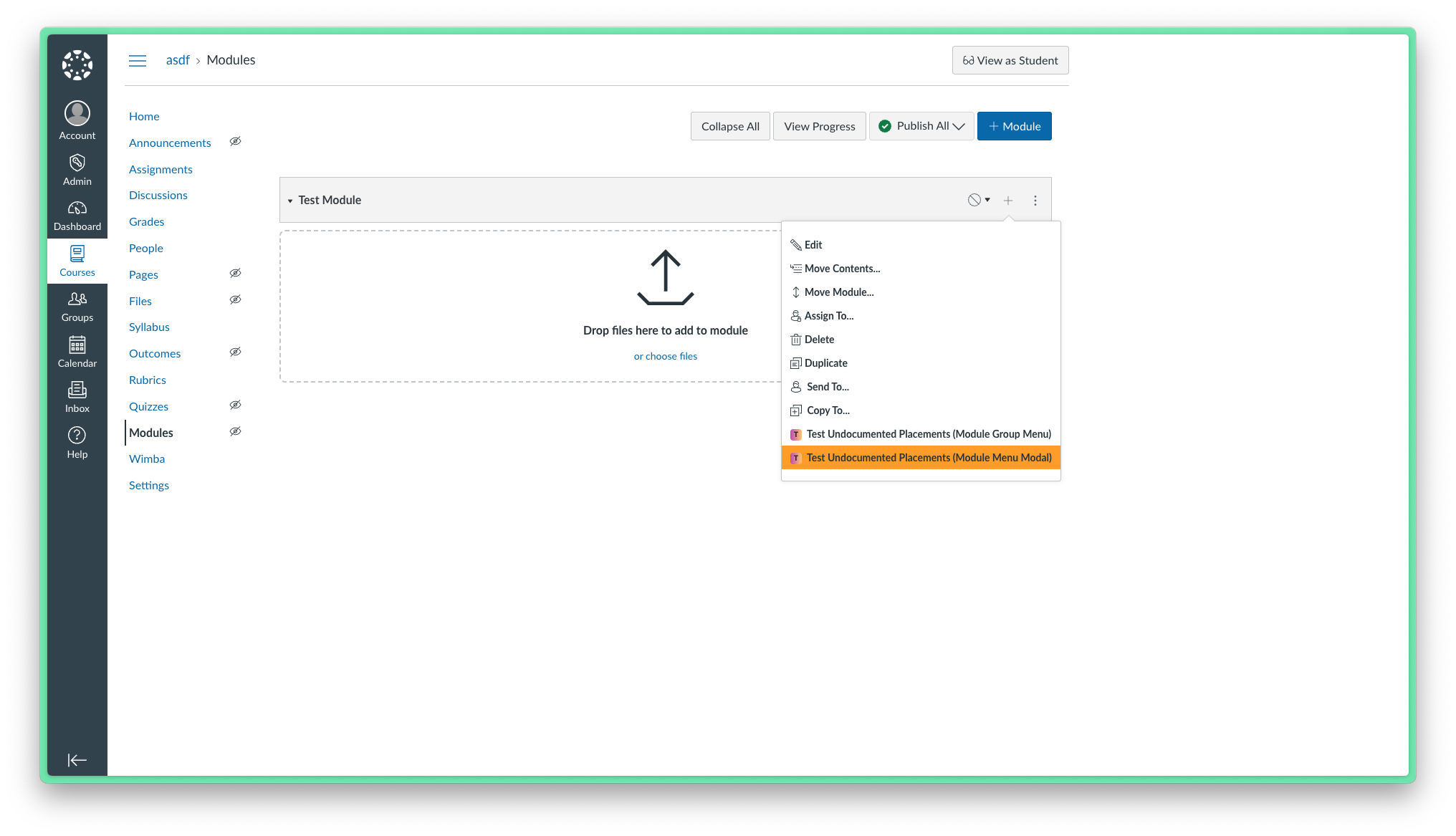Open the Calendar from the sidebar
This screenshot has width=1456, height=836.
click(77, 351)
